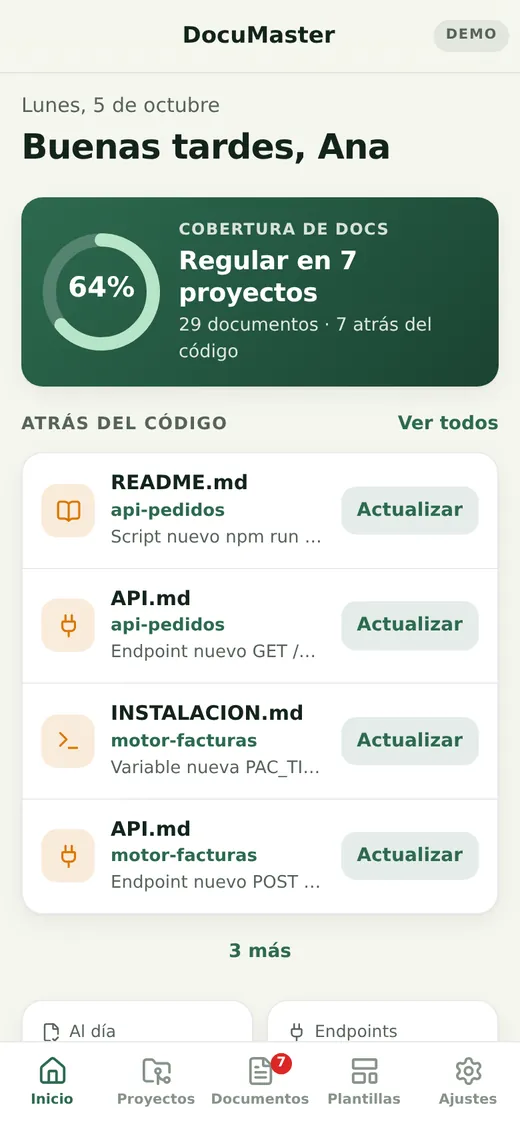The height and width of the screenshot is (1125, 520).
Task: Open the Al día stats card
Action: 138,1022
